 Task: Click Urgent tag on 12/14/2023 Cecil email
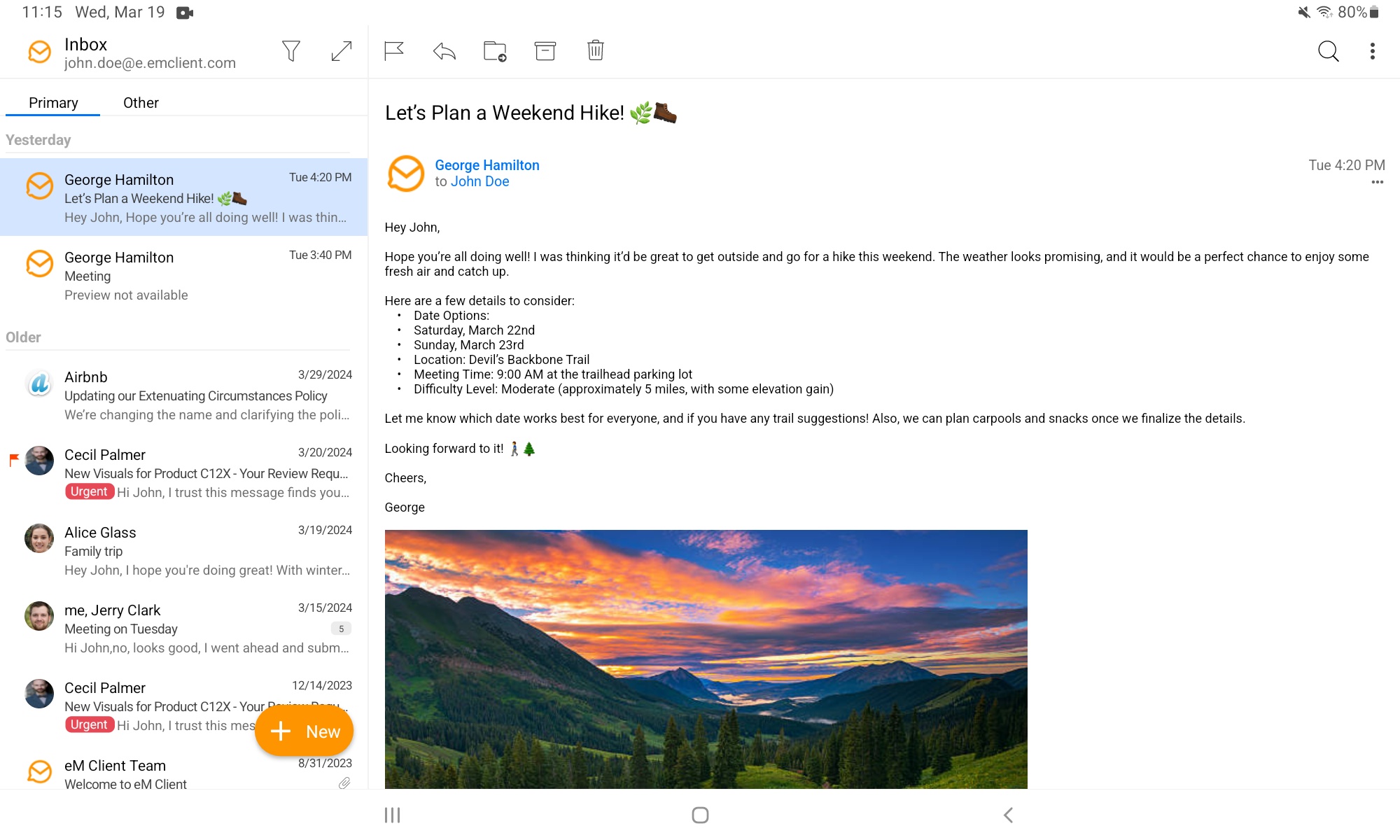point(90,724)
